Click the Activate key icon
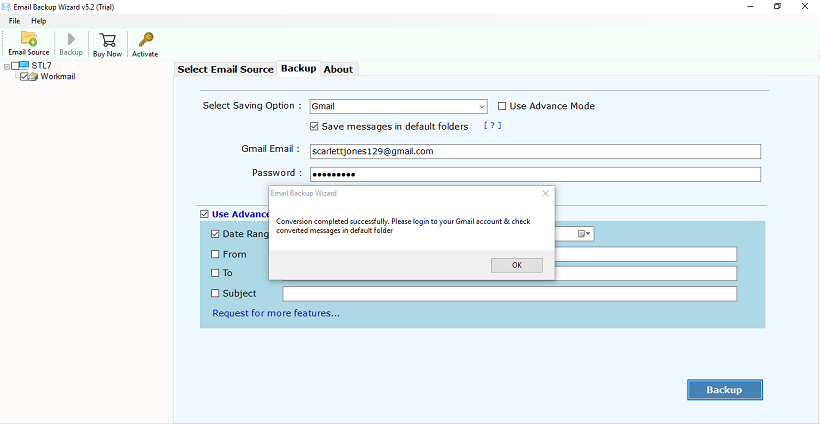This screenshot has width=820, height=424. (145, 40)
